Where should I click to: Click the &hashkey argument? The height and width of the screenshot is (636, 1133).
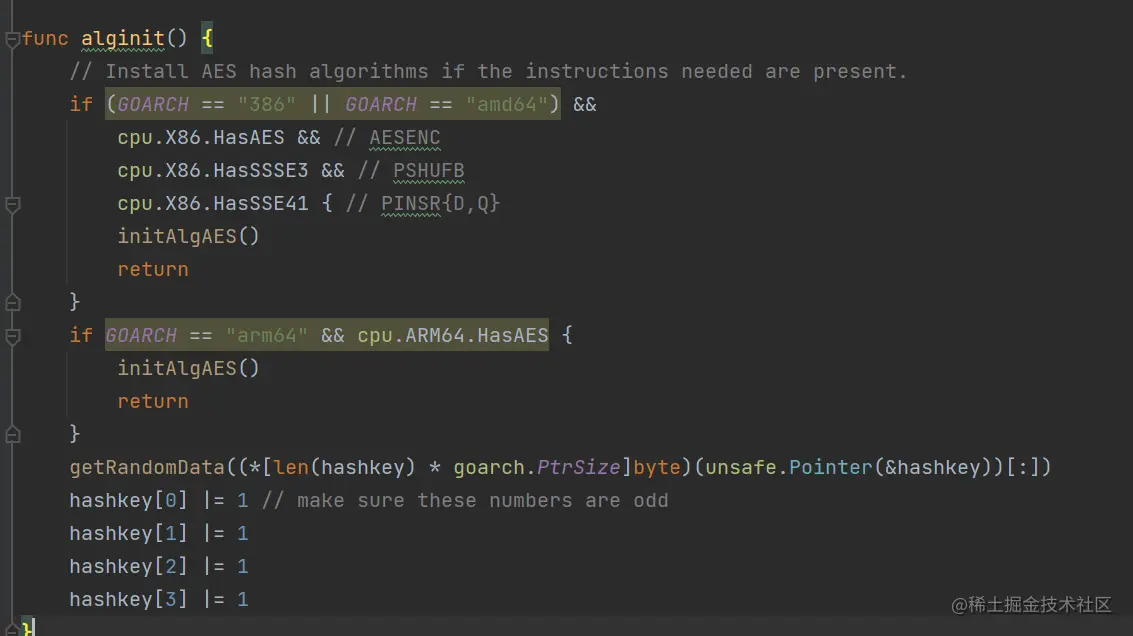[x=933, y=468]
